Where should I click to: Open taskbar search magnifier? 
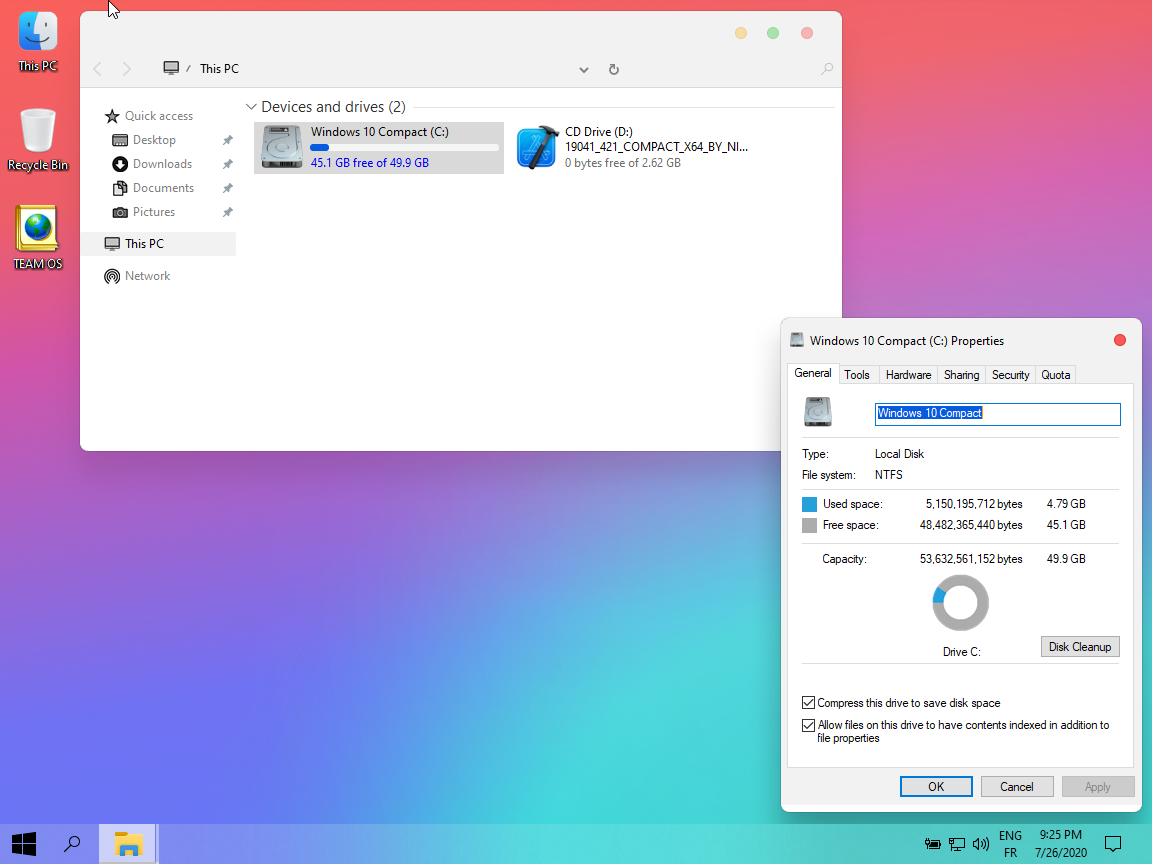[72, 844]
